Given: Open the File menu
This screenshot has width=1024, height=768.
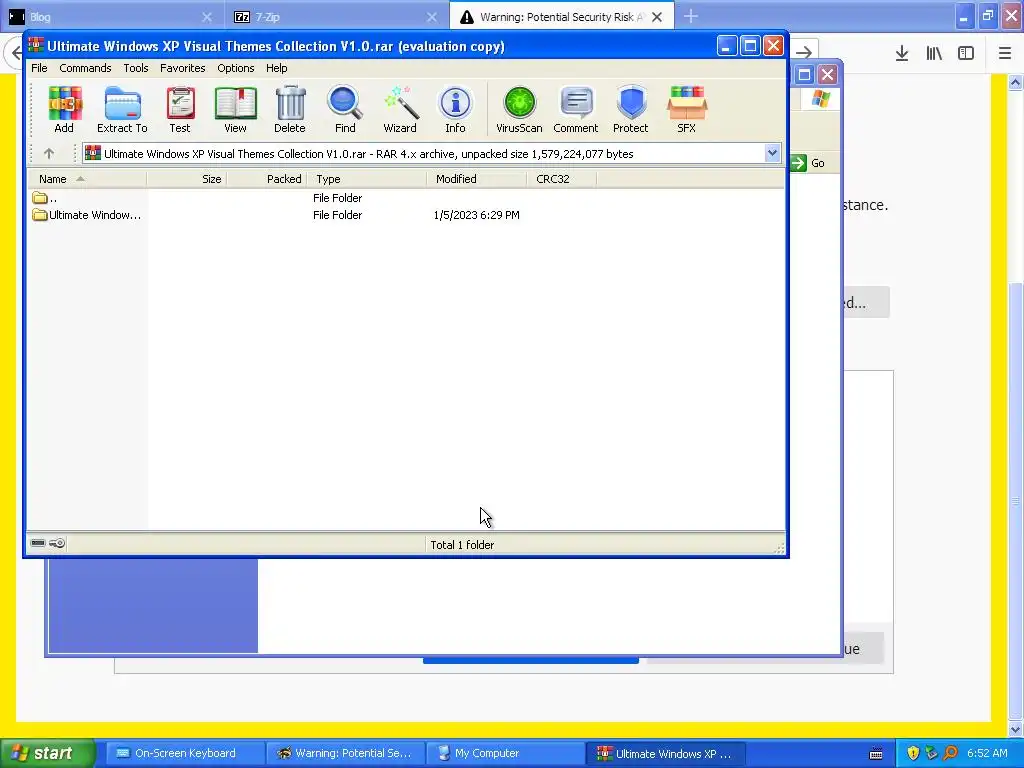Looking at the screenshot, I should click(x=39, y=68).
